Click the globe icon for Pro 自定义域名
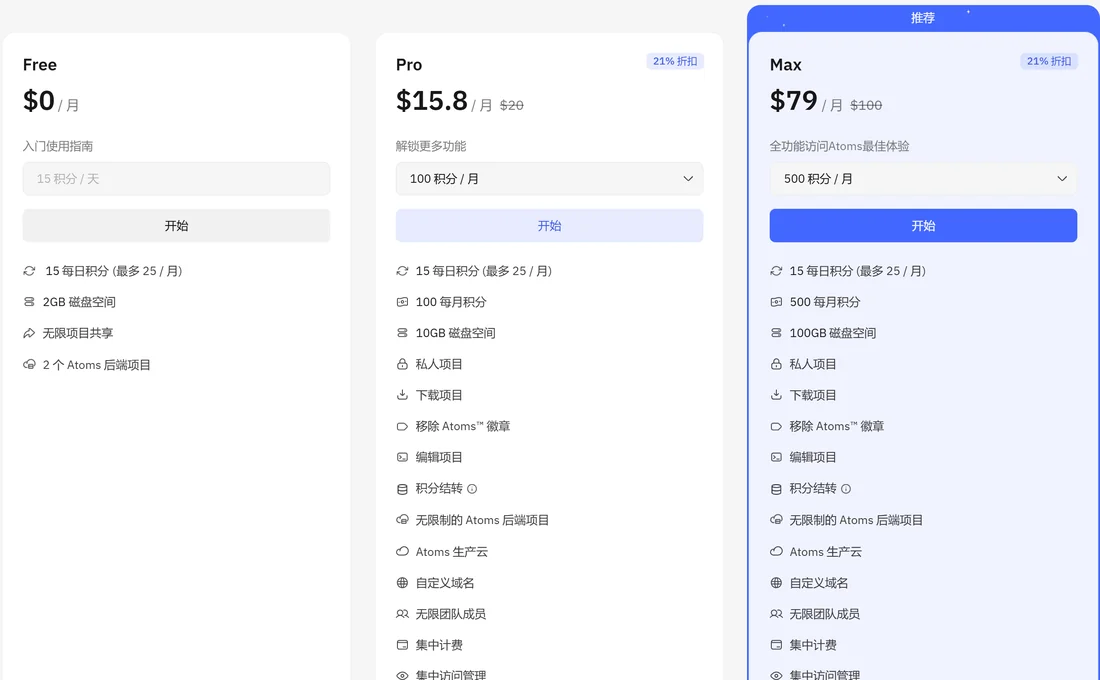 point(402,582)
